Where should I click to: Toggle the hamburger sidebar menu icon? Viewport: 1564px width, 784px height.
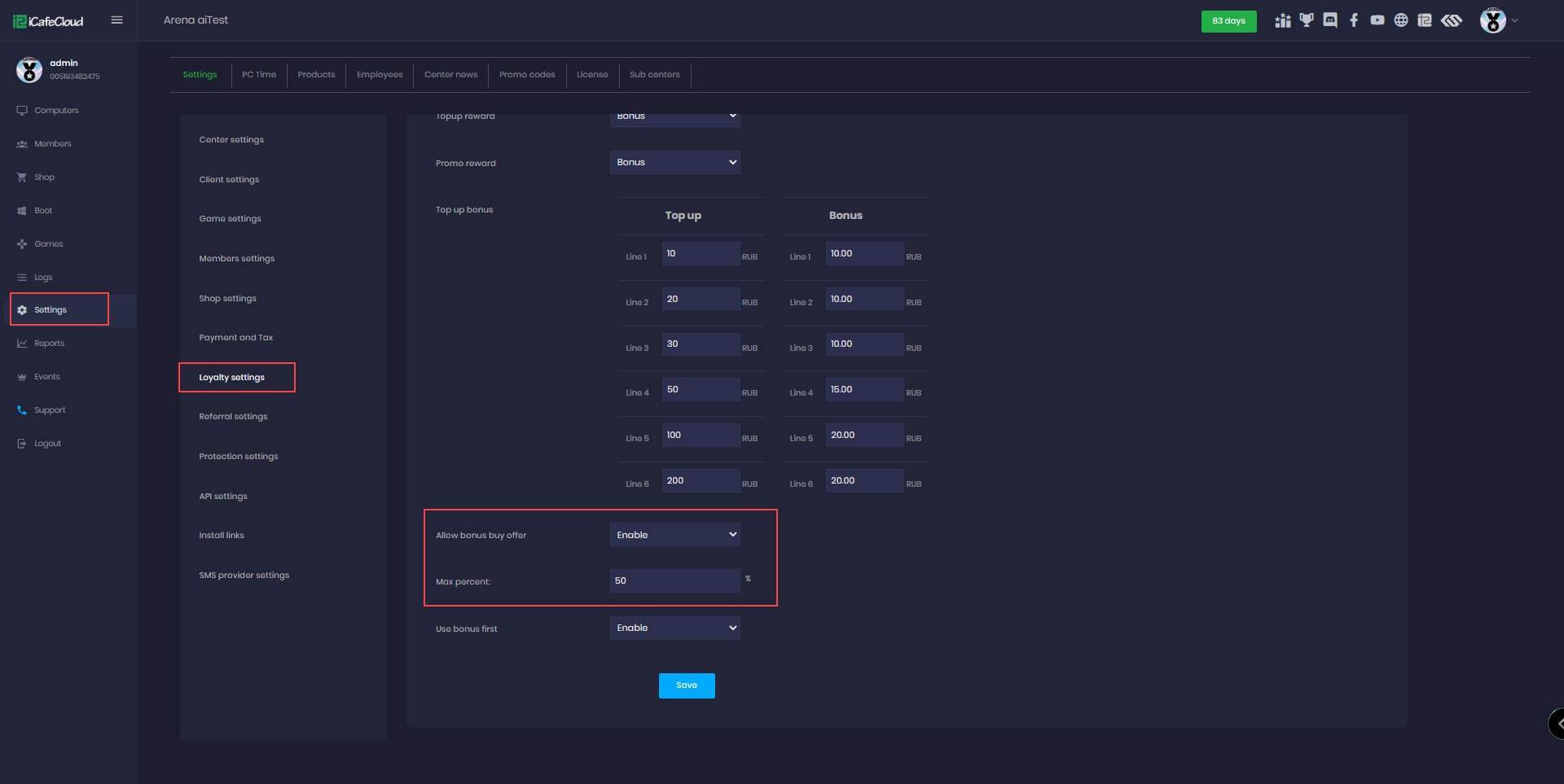(117, 20)
